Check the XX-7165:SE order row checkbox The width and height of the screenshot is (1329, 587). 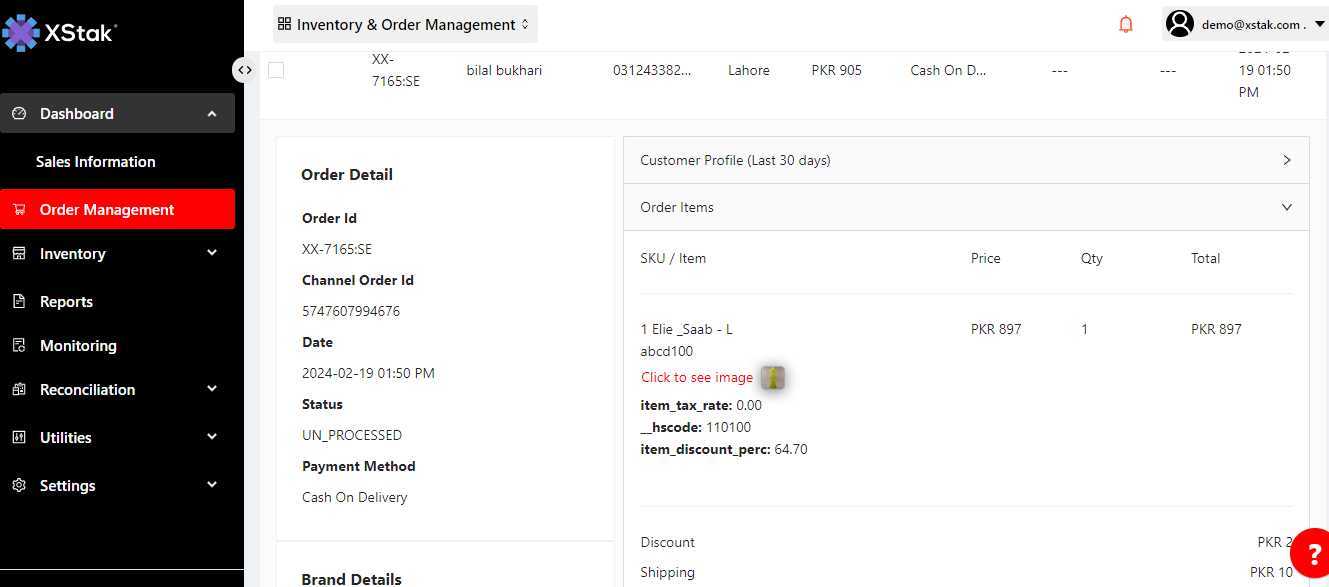[276, 70]
